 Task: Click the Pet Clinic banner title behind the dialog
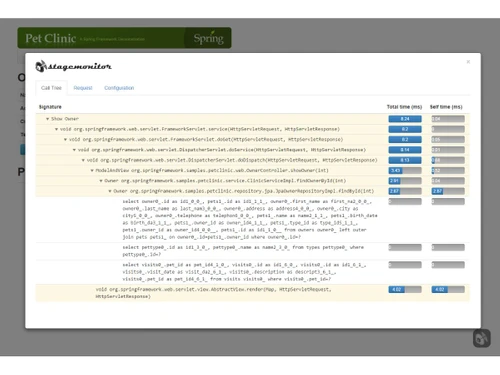click(x=51, y=38)
